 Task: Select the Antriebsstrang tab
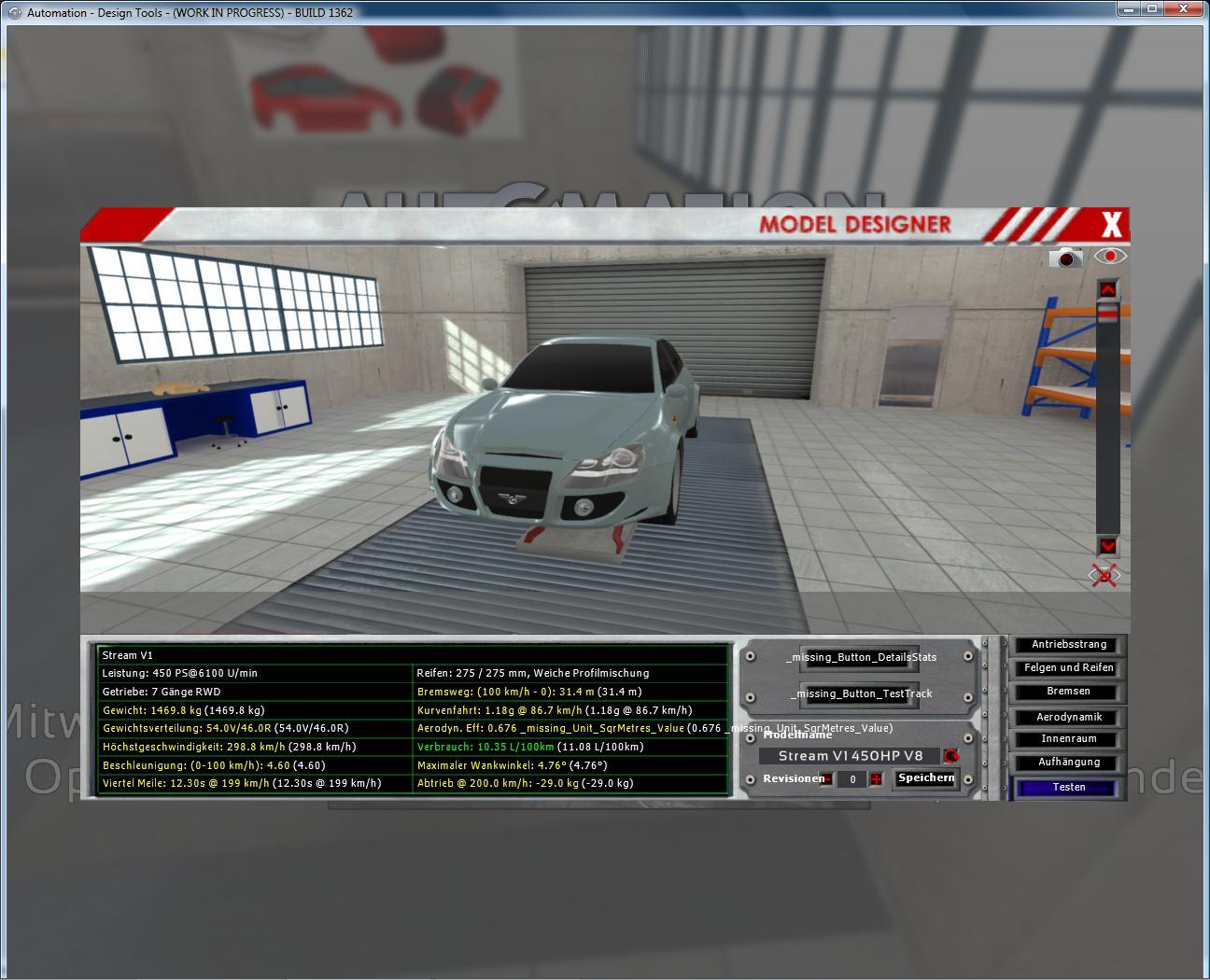(x=1068, y=645)
